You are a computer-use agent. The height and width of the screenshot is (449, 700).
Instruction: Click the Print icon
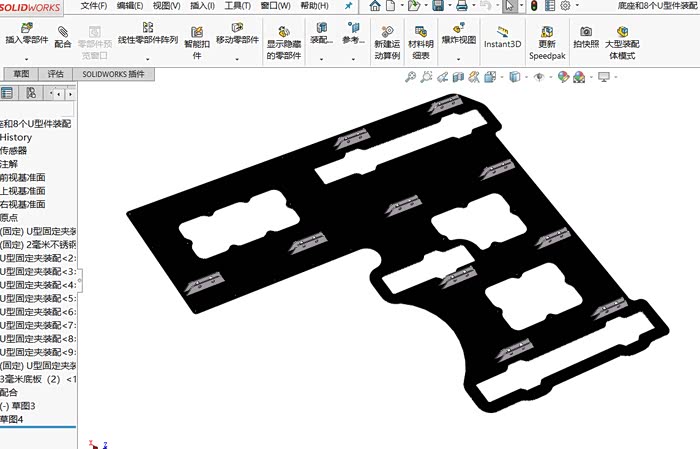point(462,5)
